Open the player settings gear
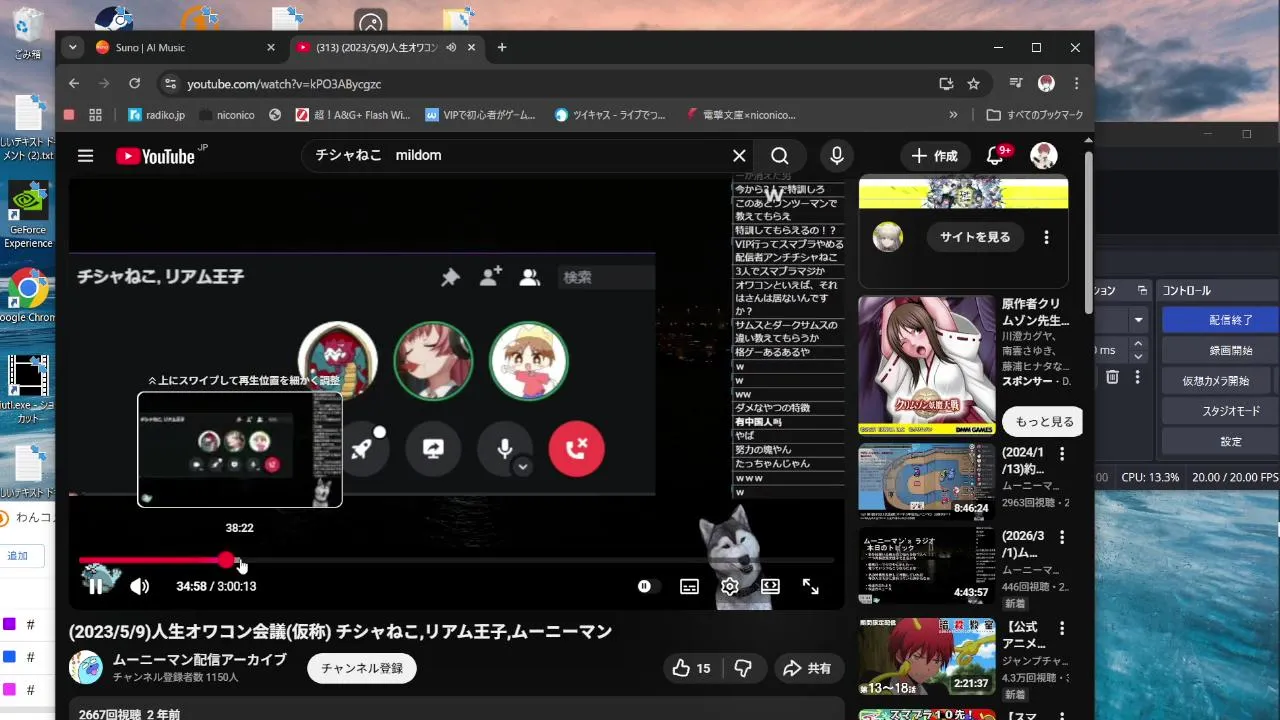Viewport: 1280px width, 720px height. (730, 587)
